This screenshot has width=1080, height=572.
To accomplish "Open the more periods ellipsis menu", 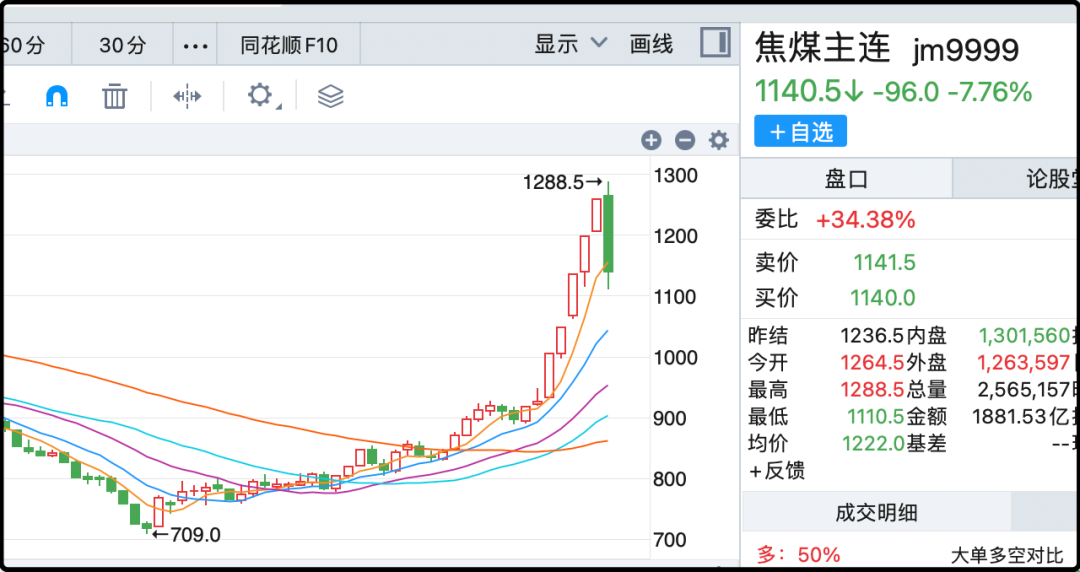I will (196, 45).
